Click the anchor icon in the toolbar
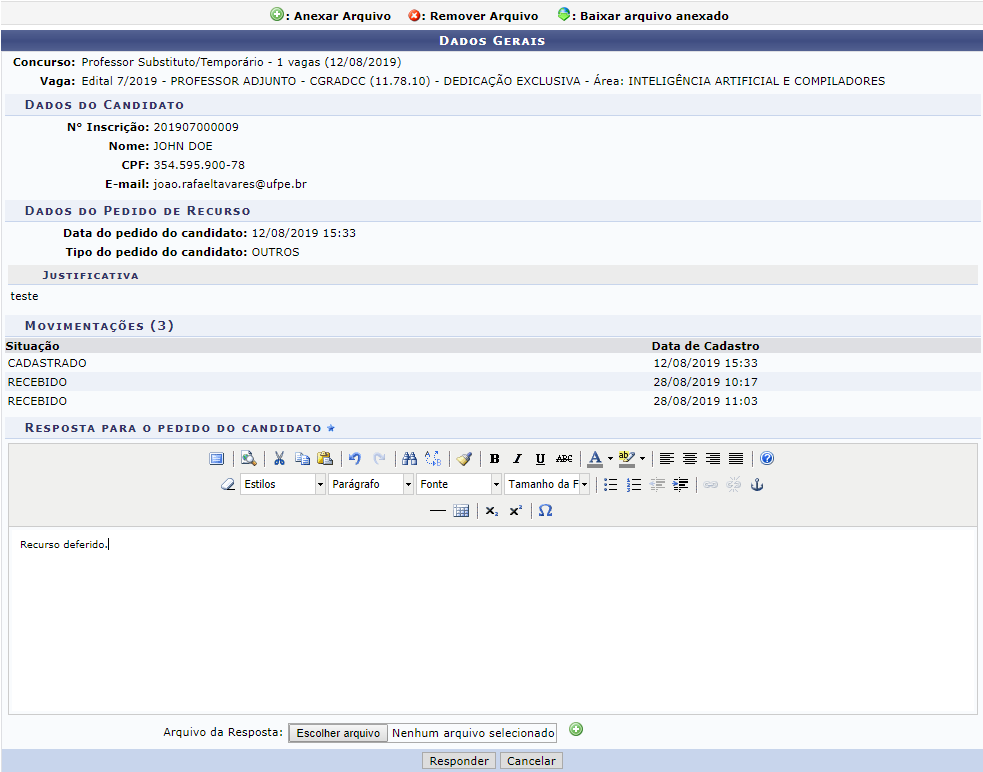 [x=757, y=485]
